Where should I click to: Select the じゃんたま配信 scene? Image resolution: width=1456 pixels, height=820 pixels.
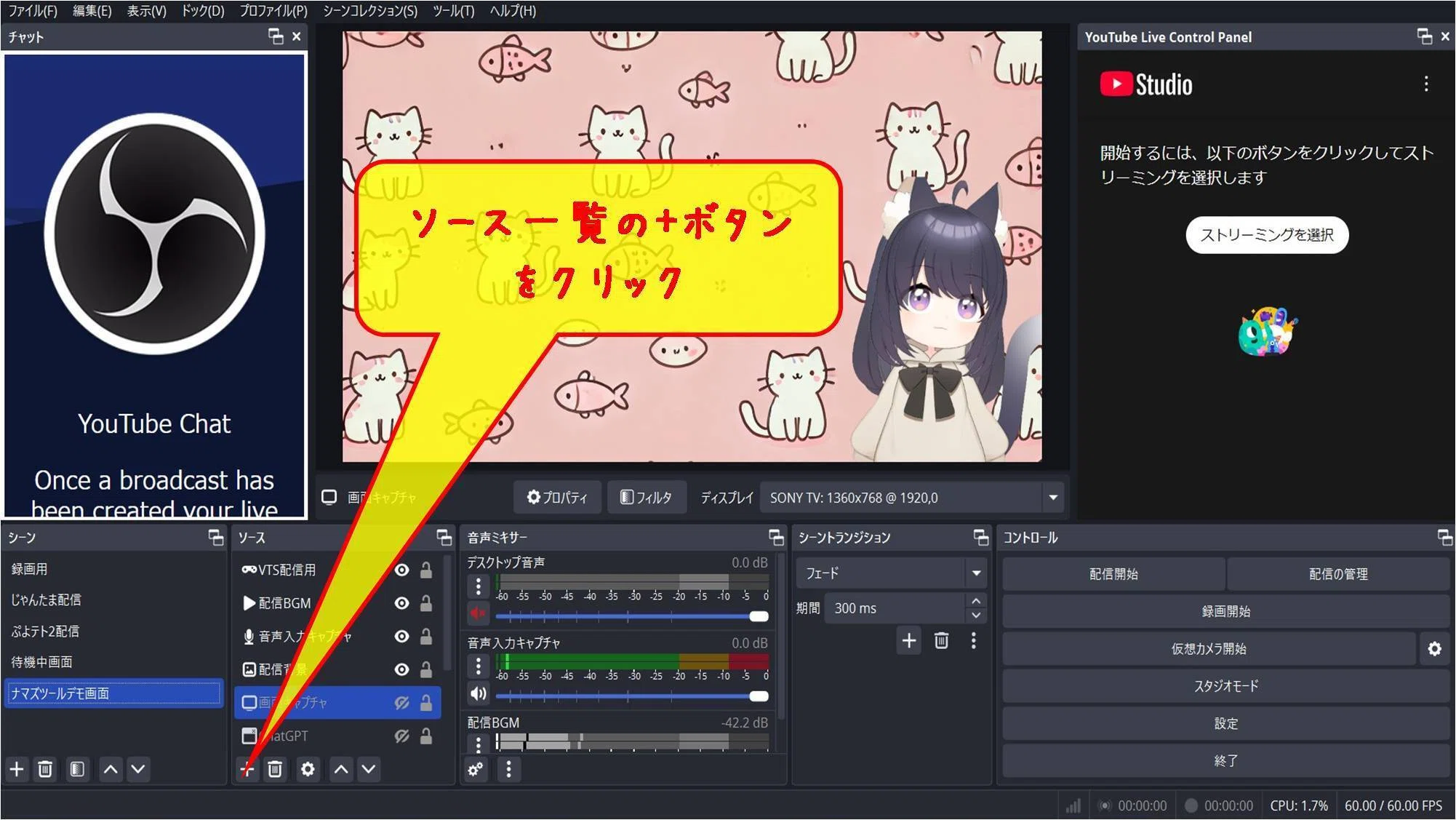point(113,600)
